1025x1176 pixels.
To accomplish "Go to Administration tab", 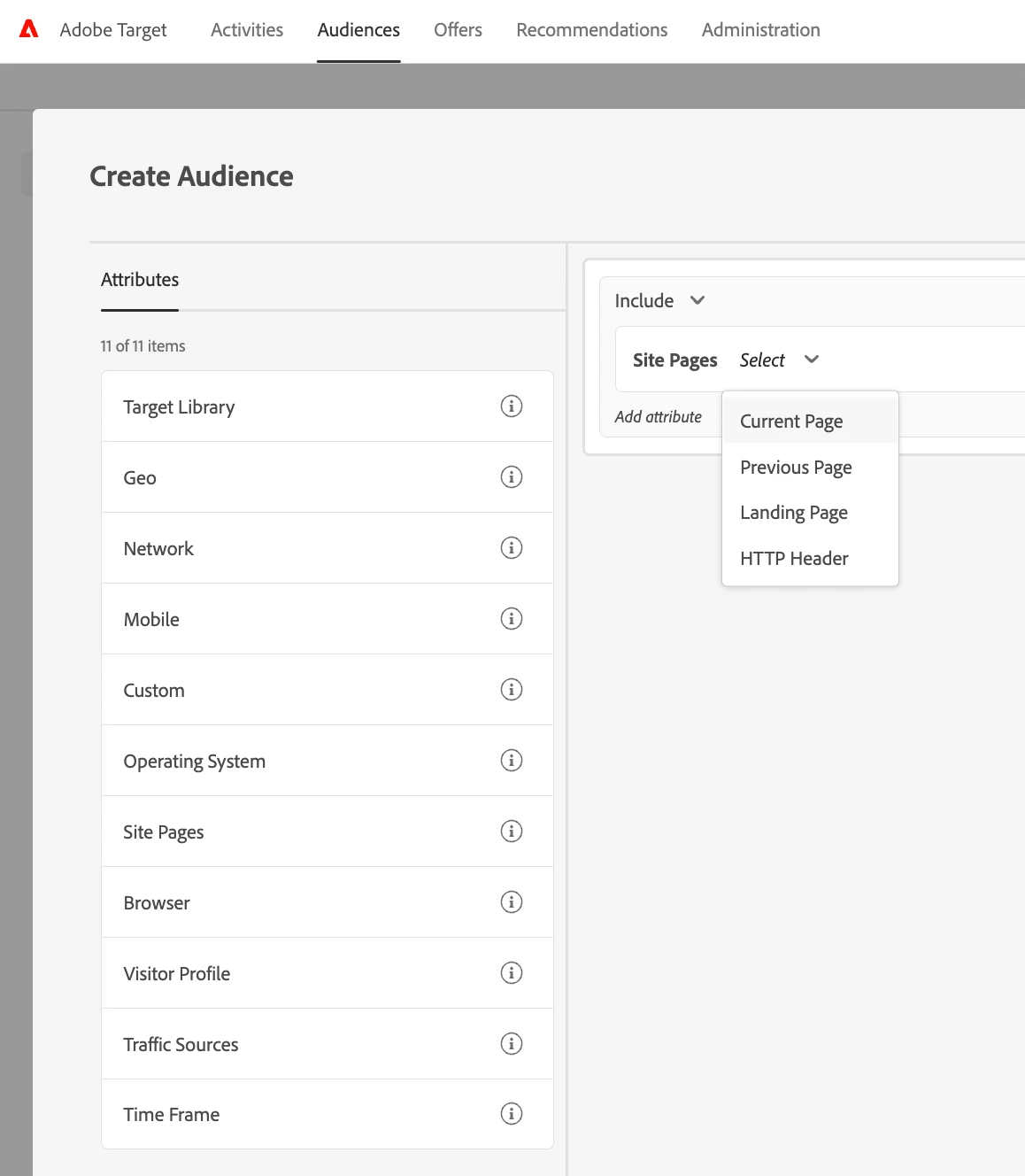I will (x=761, y=30).
